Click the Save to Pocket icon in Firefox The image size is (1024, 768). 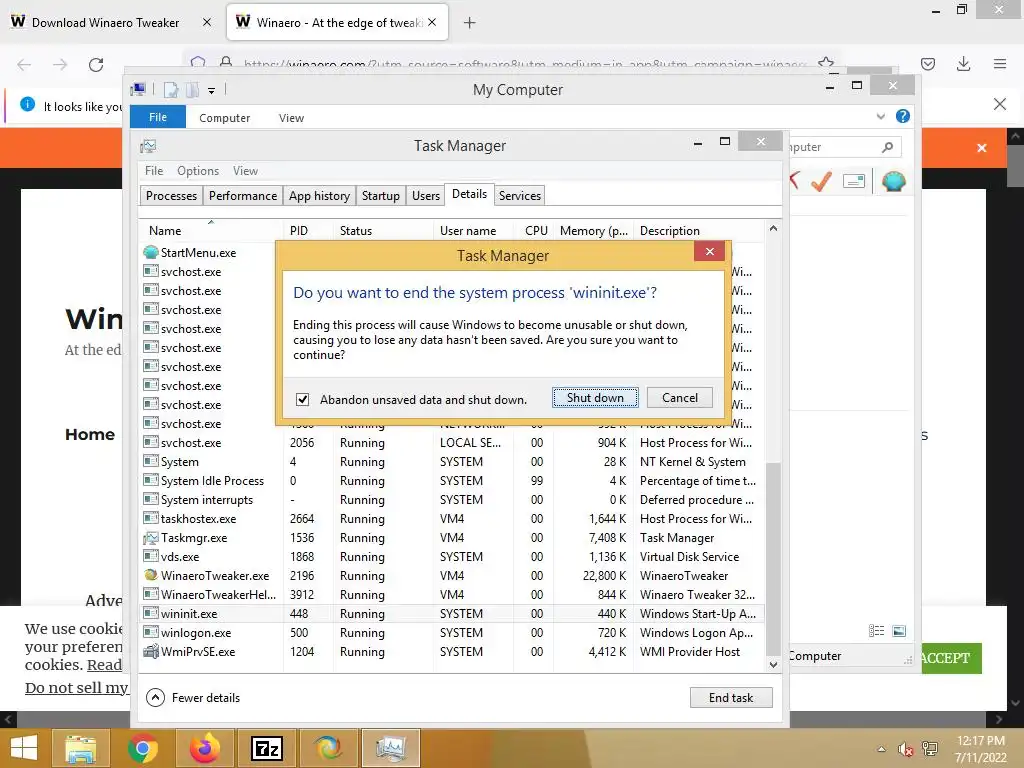928,64
